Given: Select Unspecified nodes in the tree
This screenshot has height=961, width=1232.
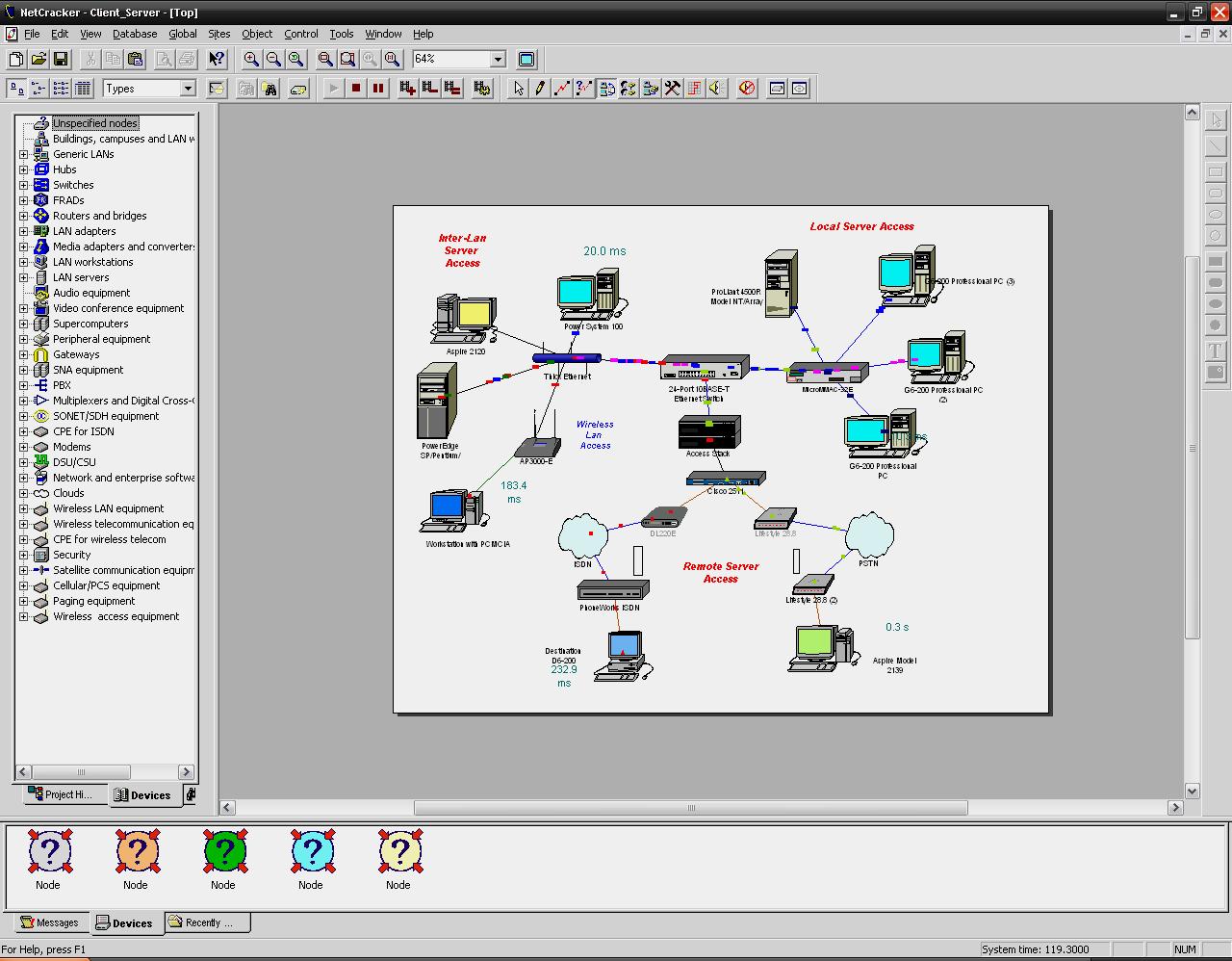Looking at the screenshot, I should coord(95,123).
